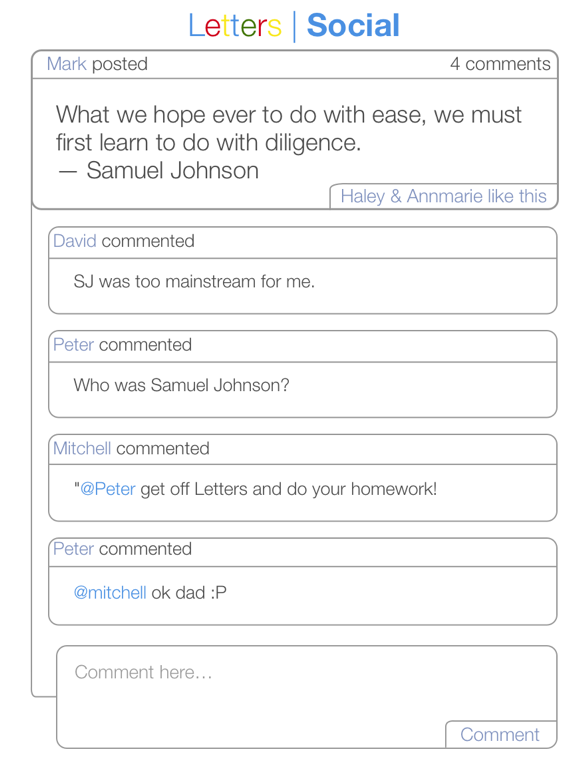This screenshot has height=769, width=587.
Task: Submit with the Comment button
Action: 501,734
